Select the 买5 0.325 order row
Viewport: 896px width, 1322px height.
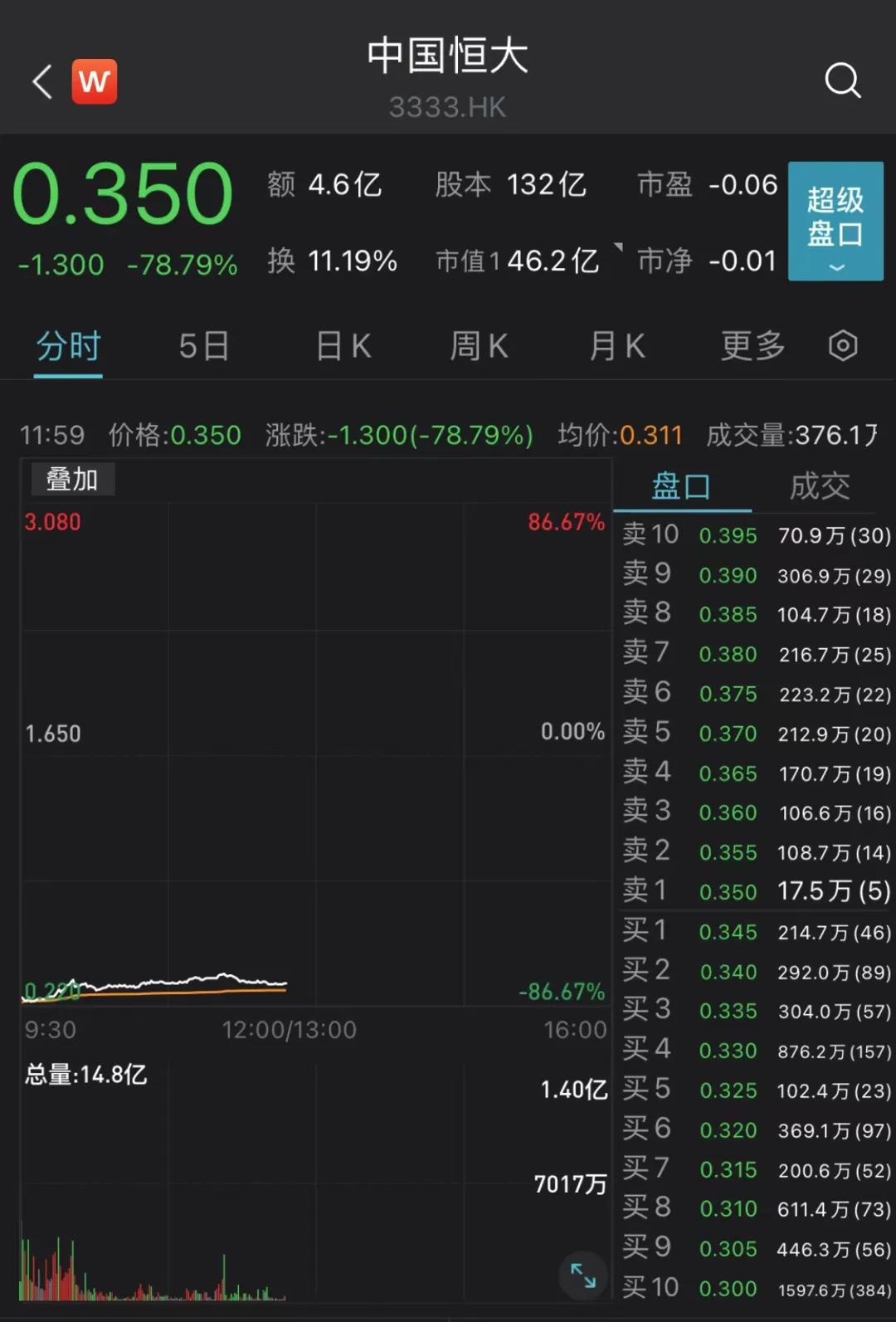coord(757,1090)
